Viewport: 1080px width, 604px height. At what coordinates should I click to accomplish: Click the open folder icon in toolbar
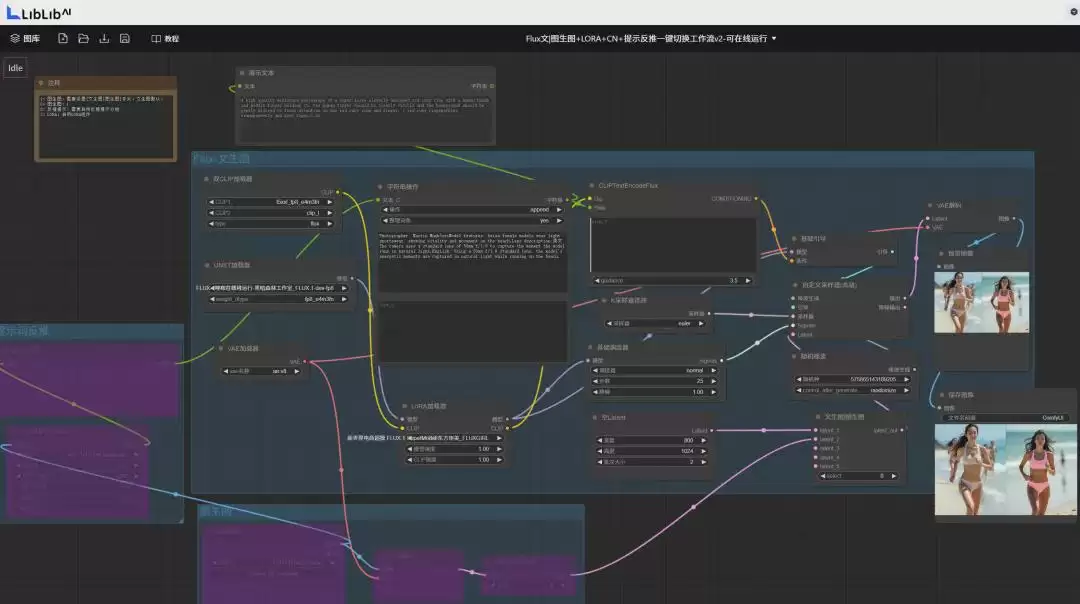tap(83, 39)
